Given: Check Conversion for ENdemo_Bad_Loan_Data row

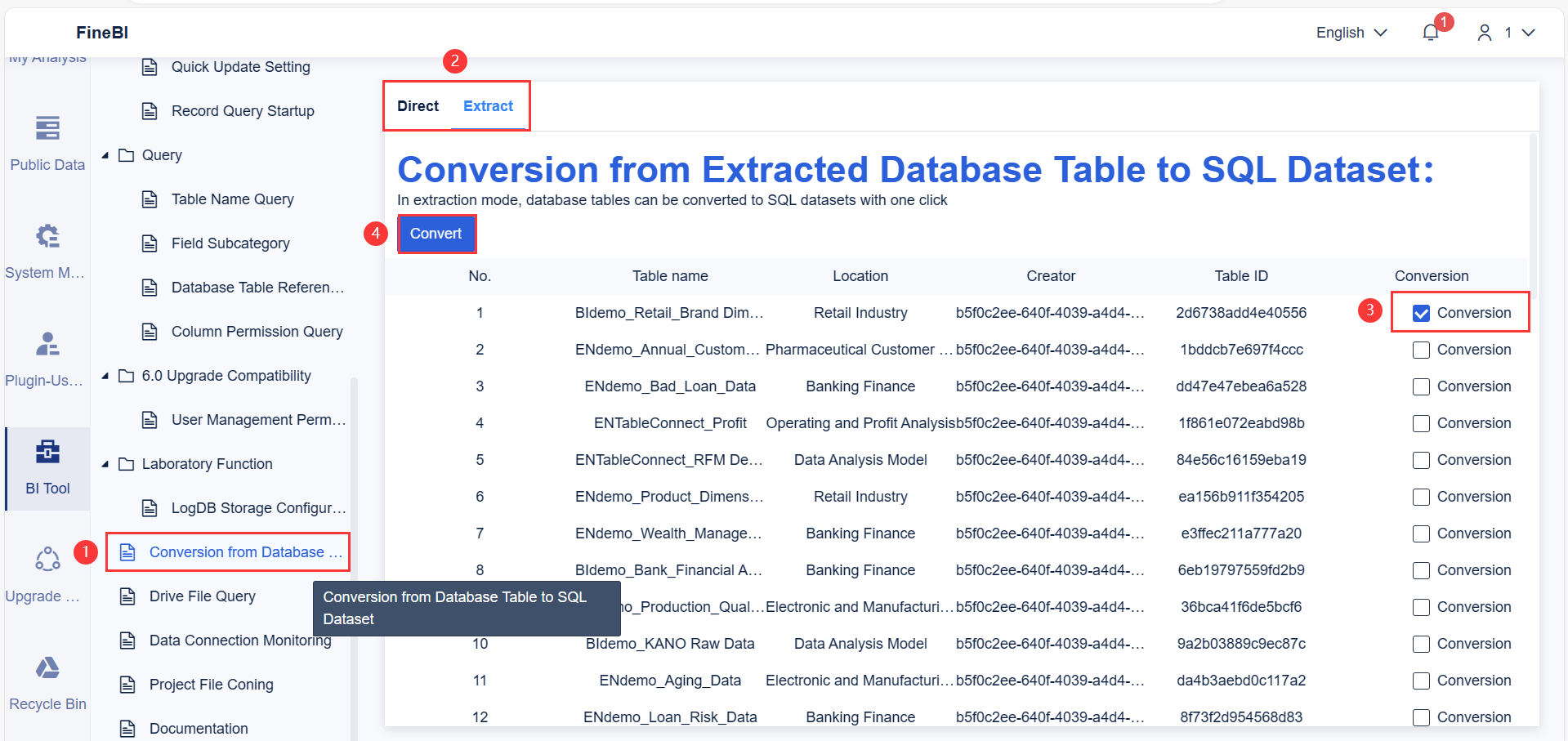Looking at the screenshot, I should (1421, 386).
